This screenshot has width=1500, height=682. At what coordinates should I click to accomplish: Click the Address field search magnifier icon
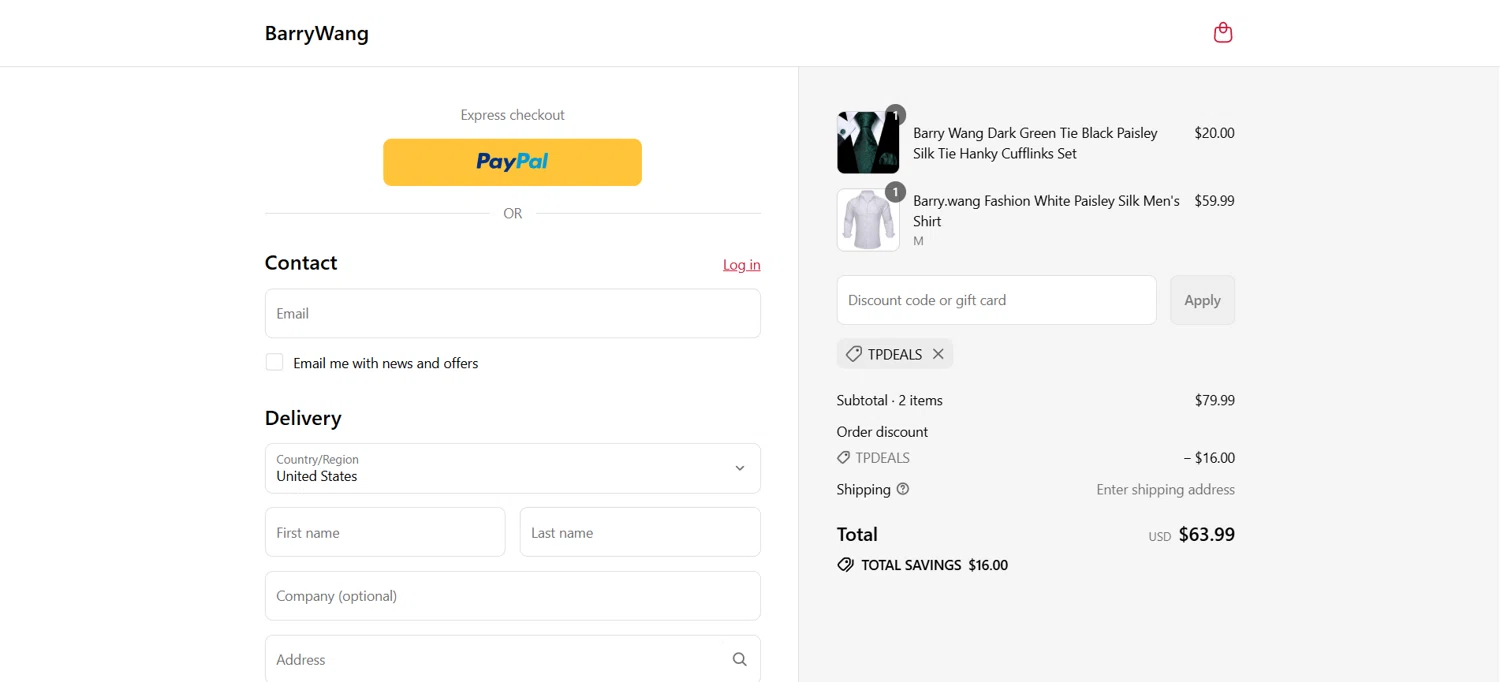click(739, 659)
